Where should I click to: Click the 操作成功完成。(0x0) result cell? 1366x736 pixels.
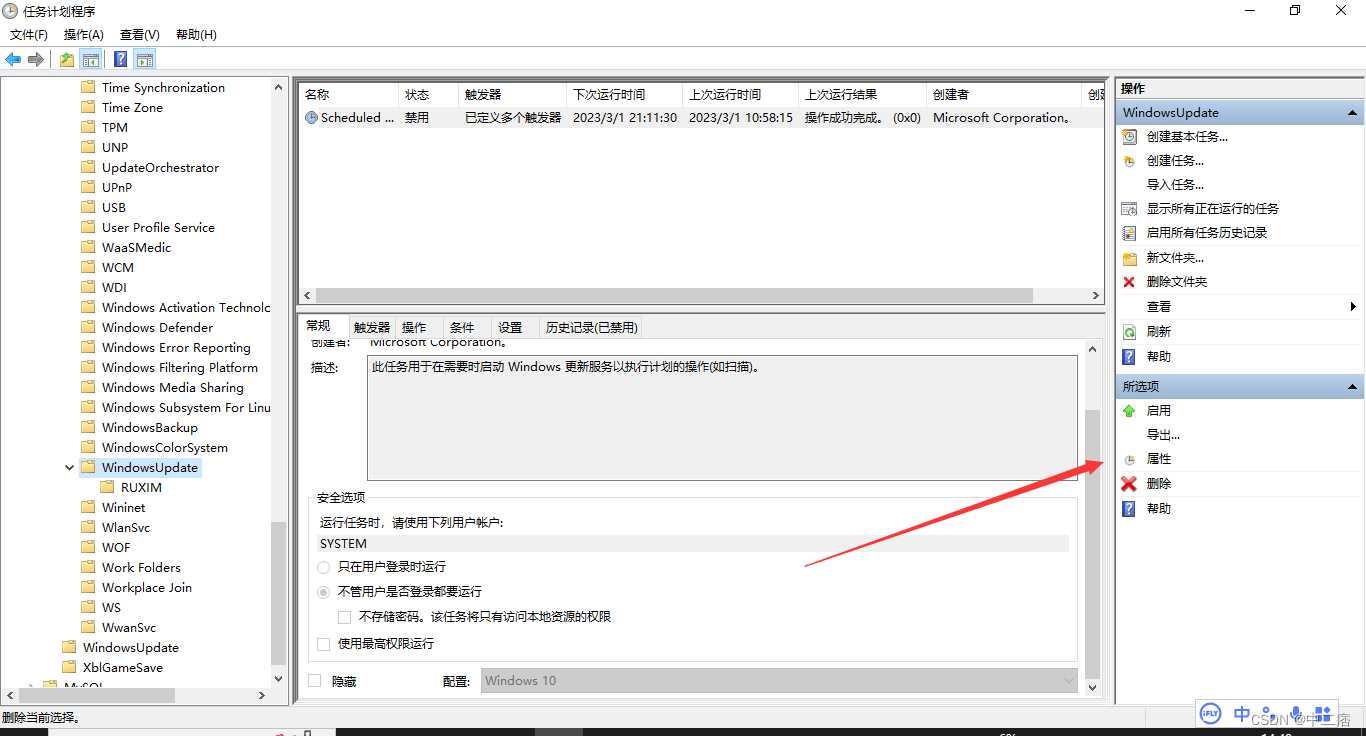[x=862, y=118]
